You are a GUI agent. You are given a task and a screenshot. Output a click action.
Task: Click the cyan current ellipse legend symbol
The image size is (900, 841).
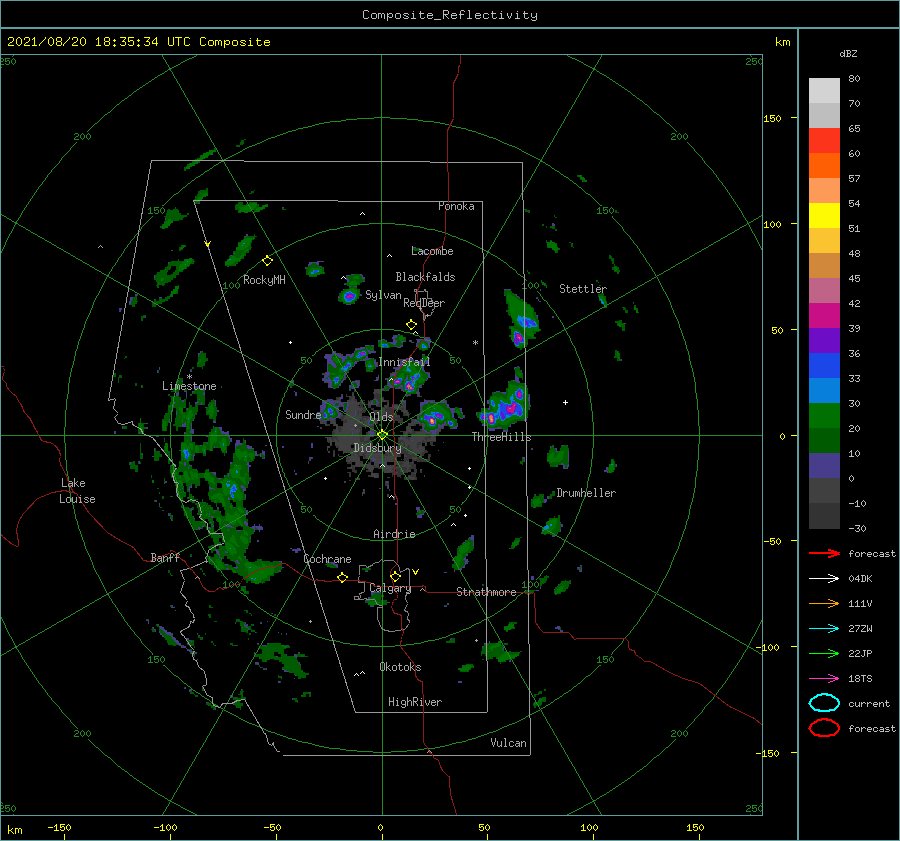coord(824,703)
